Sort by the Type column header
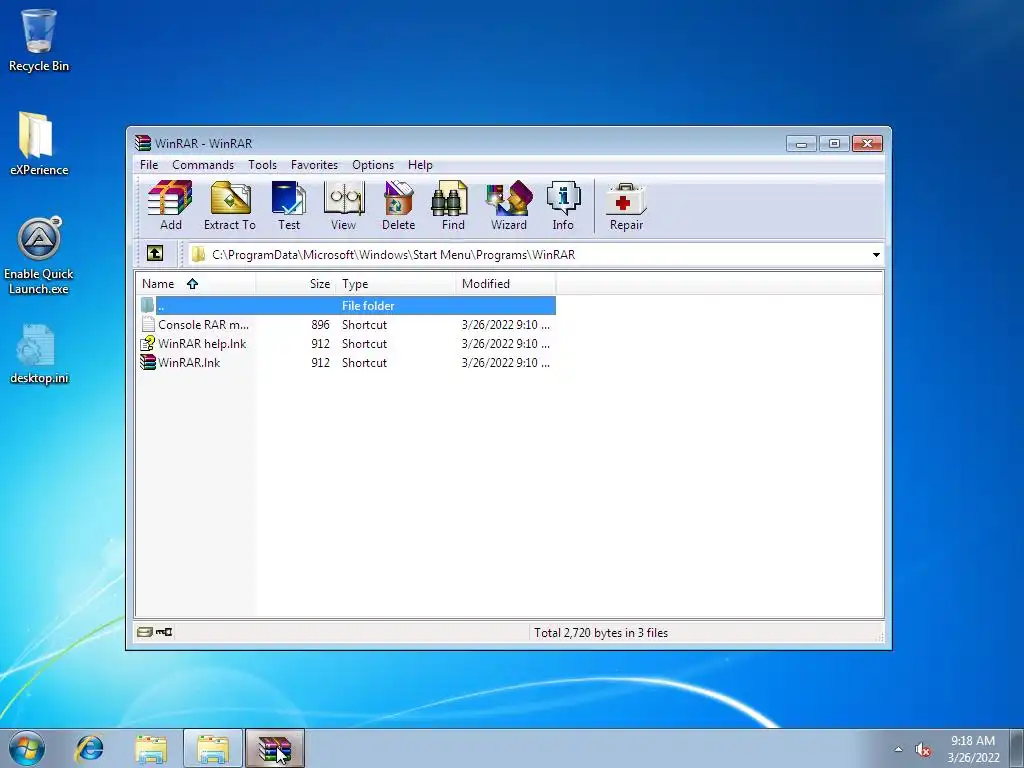The image size is (1024, 768). (x=396, y=283)
